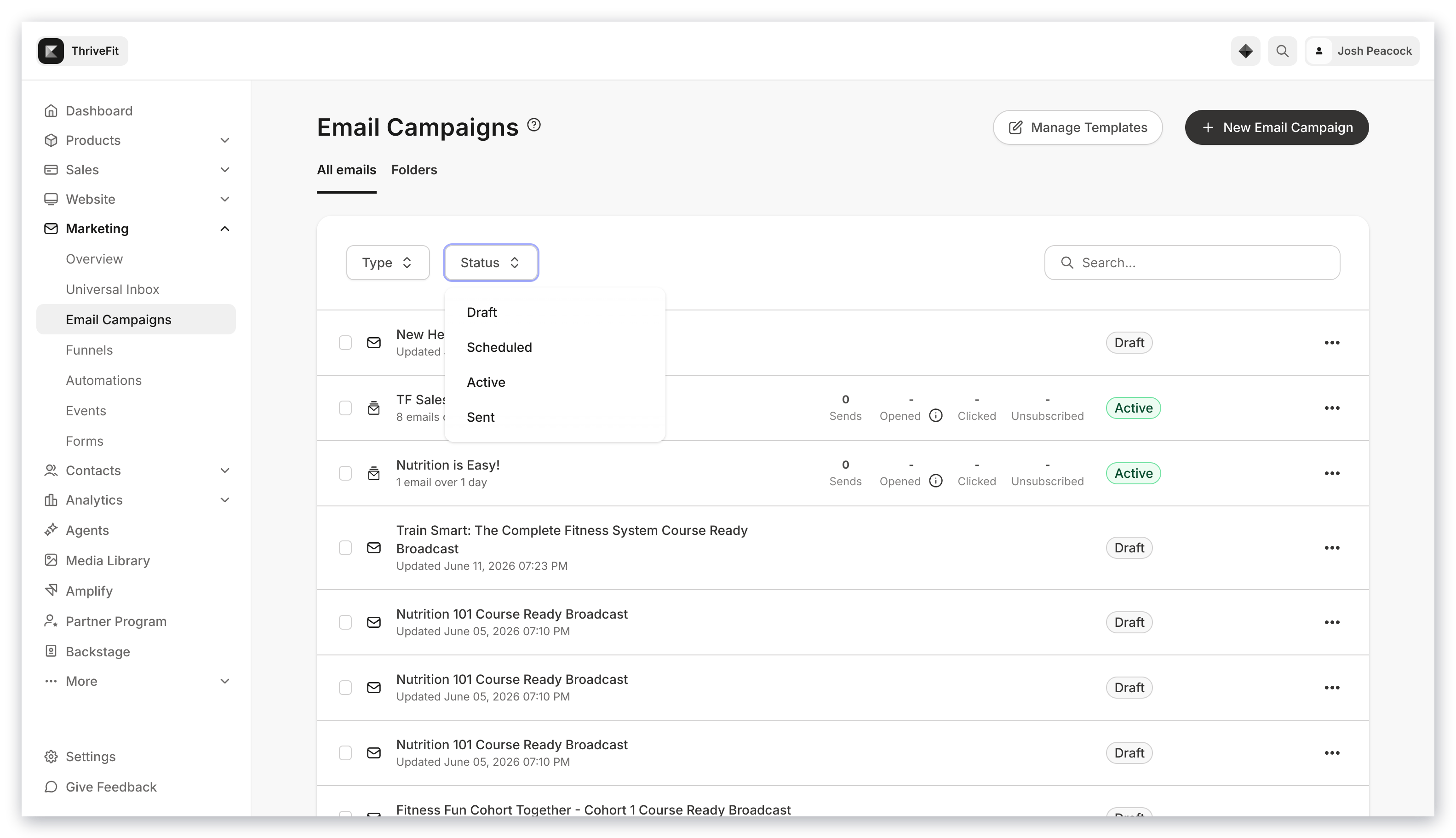Screen dimensions: 1456x838
Task: Click Draft badge in Train Smart row
Action: pyautogui.click(x=1129, y=548)
